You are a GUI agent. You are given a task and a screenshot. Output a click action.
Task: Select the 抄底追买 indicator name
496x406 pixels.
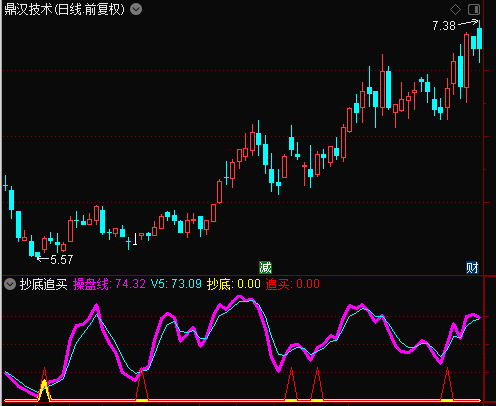(43, 284)
